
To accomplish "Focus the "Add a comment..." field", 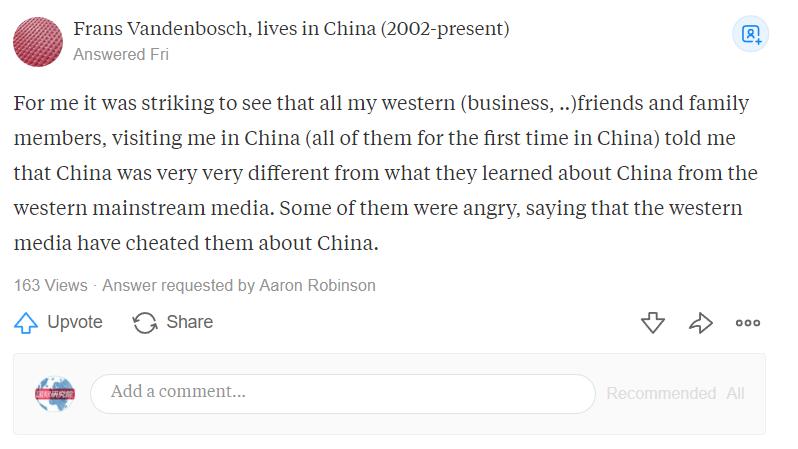I will click(342, 393).
